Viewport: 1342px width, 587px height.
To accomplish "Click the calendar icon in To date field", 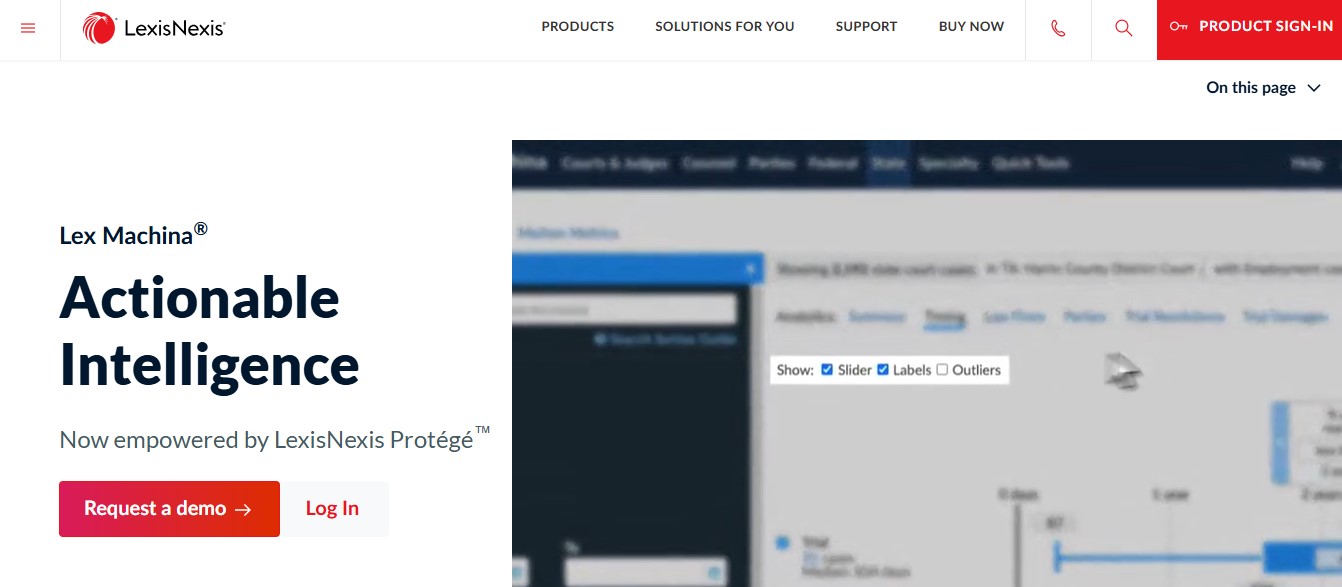I will (714, 573).
